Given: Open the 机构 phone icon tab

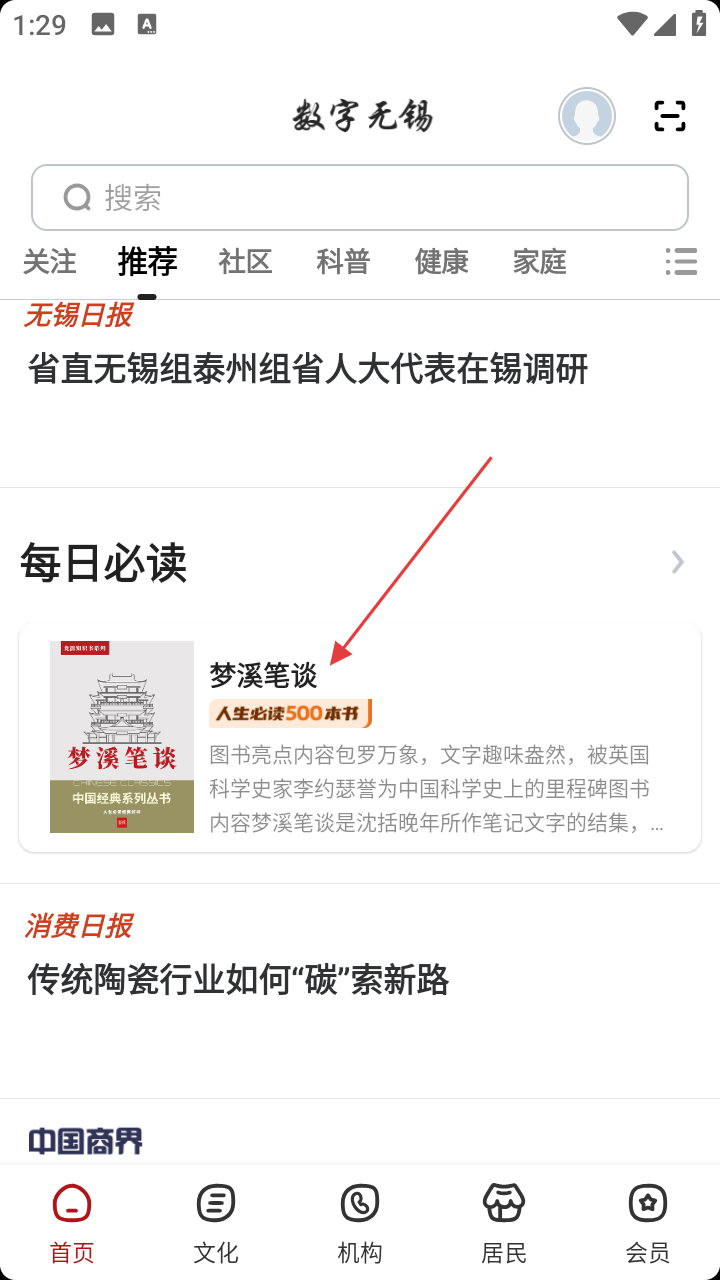Looking at the screenshot, I should pos(360,1223).
